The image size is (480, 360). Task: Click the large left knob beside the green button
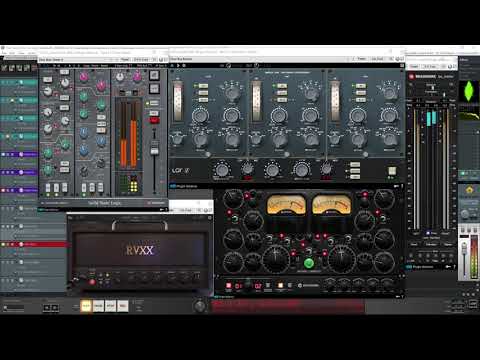pos(276,258)
